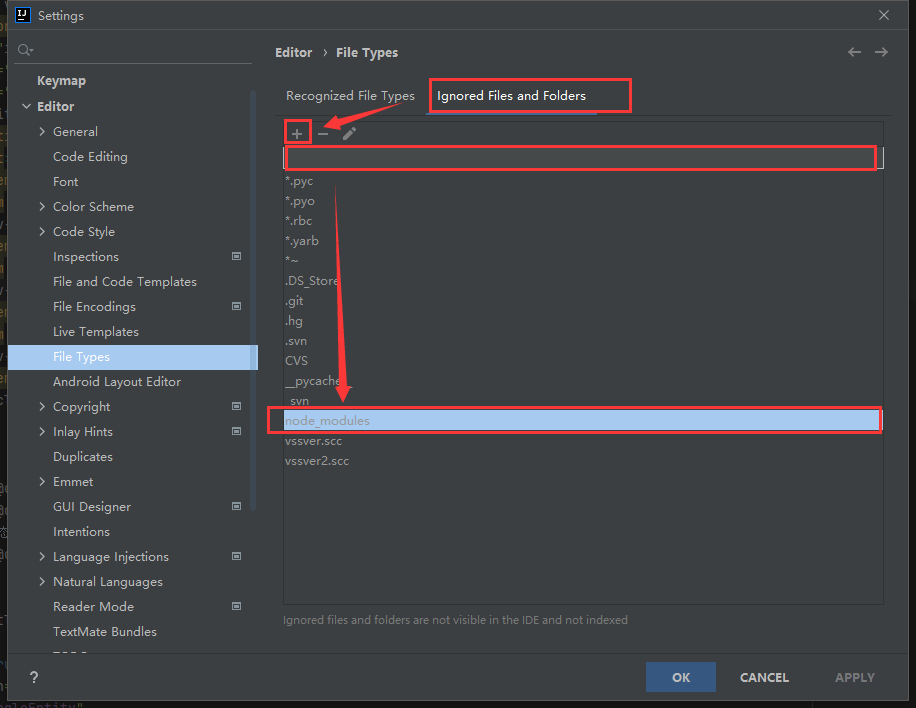This screenshot has height=708, width=916.
Task: Open Live Templates settings page
Action: [x=96, y=331]
